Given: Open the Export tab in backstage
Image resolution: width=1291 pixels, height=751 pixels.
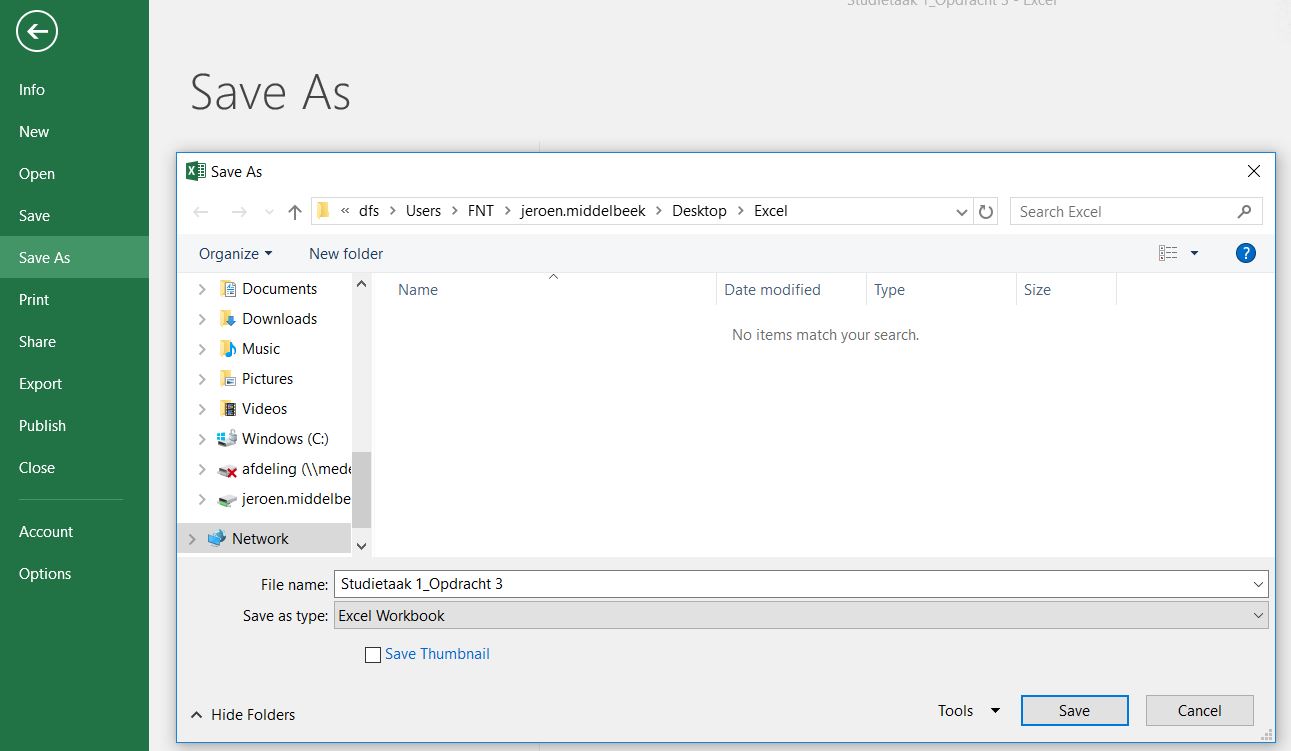Looking at the screenshot, I should point(40,384).
